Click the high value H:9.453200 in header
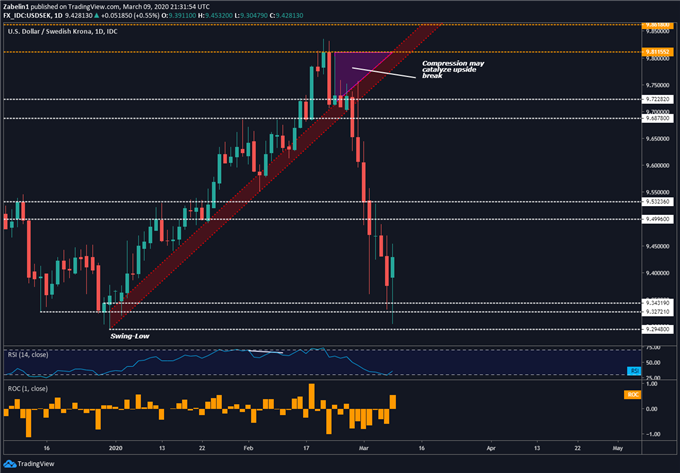The width and height of the screenshot is (680, 473). (214, 16)
